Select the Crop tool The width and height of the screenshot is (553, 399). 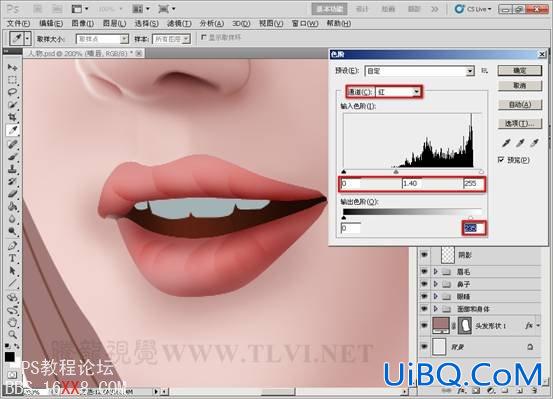[12, 117]
